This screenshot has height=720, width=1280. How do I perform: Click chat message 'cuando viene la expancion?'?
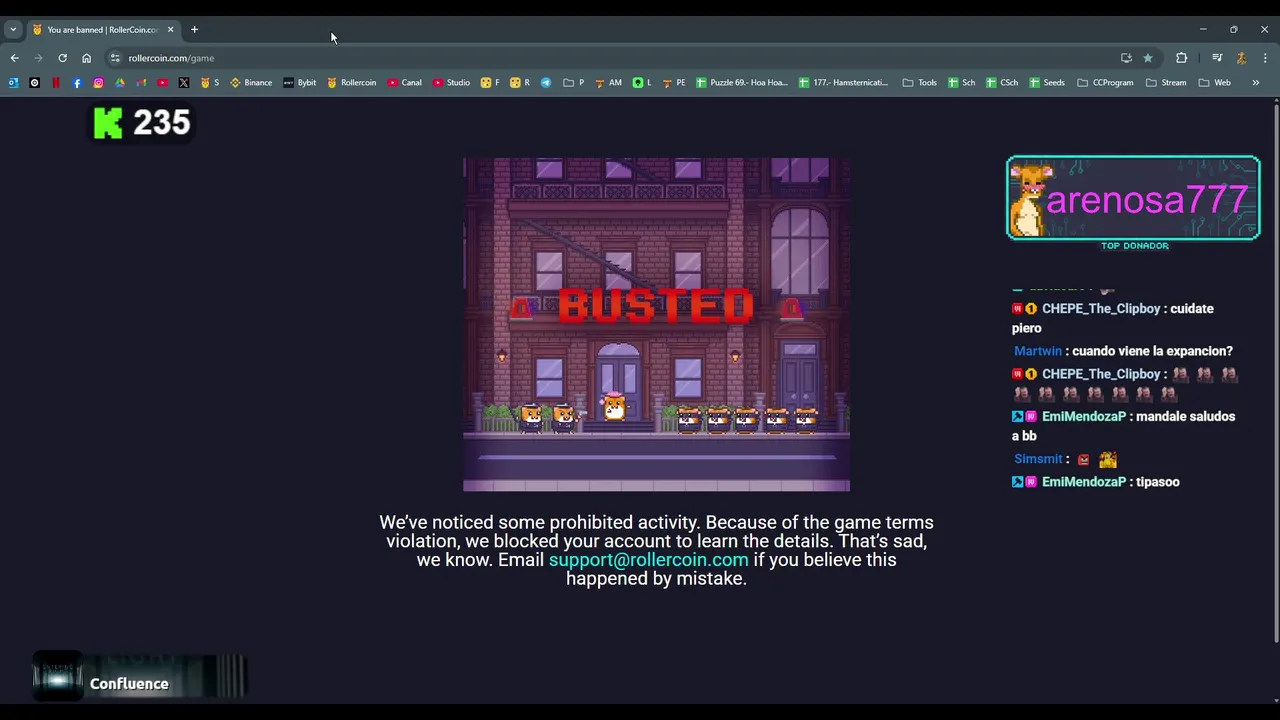coord(1152,351)
